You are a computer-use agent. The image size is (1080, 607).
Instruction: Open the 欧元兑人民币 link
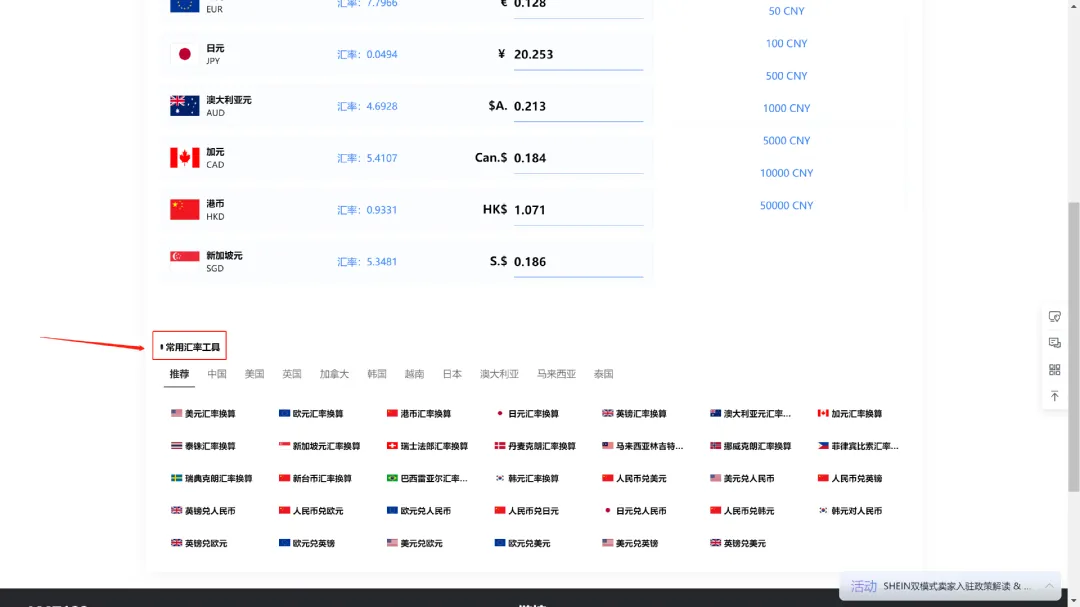pos(419,511)
